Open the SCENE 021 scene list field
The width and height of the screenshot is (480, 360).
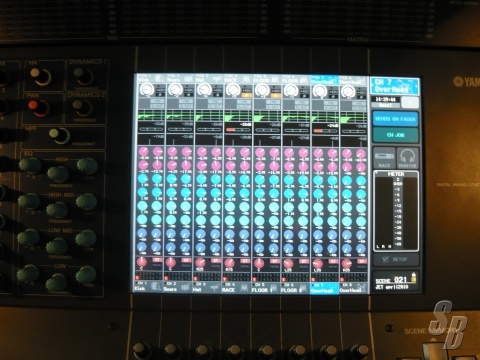point(396,282)
